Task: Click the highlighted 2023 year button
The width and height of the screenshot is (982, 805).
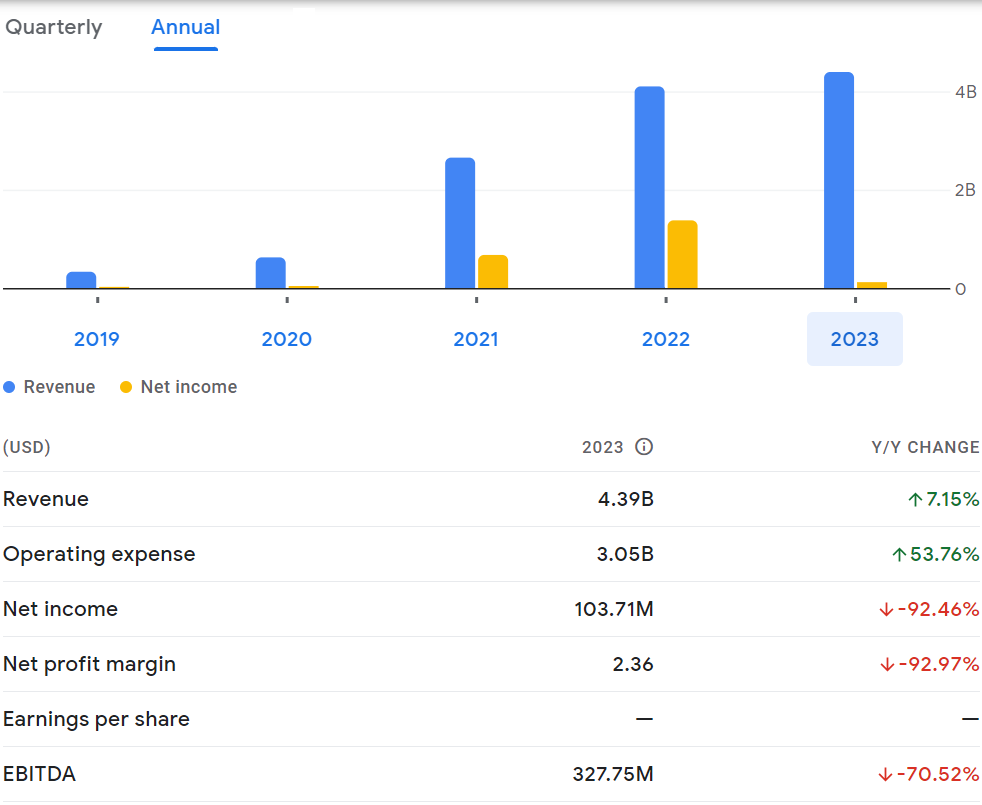Action: point(855,339)
